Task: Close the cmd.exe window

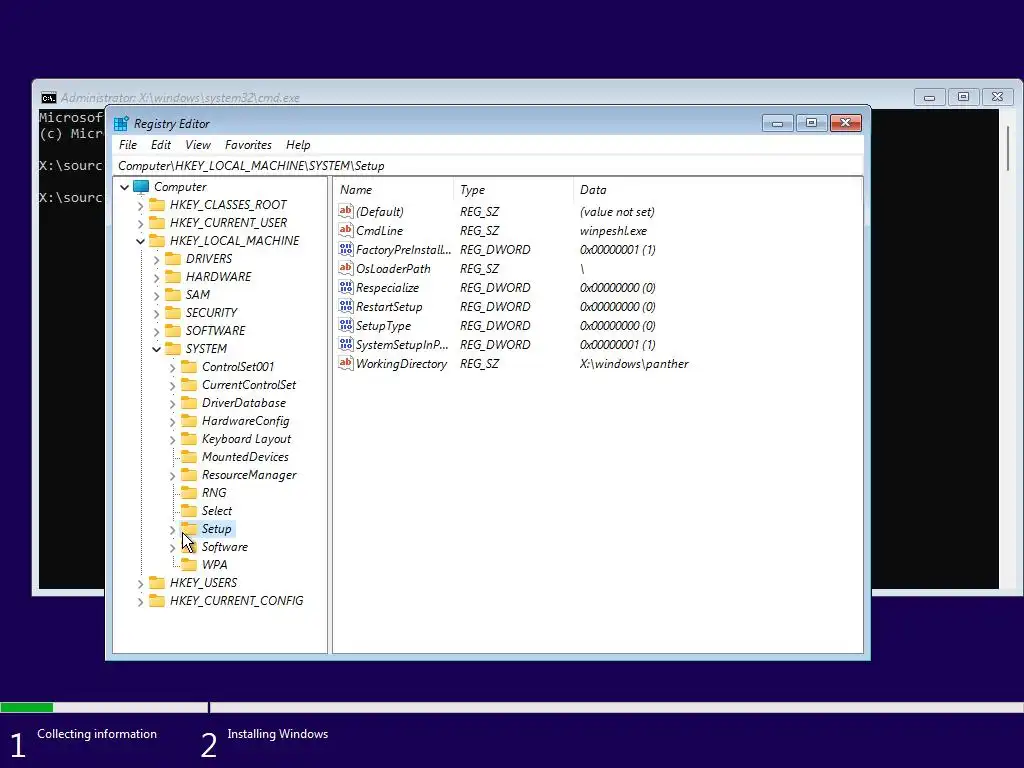Action: (997, 97)
